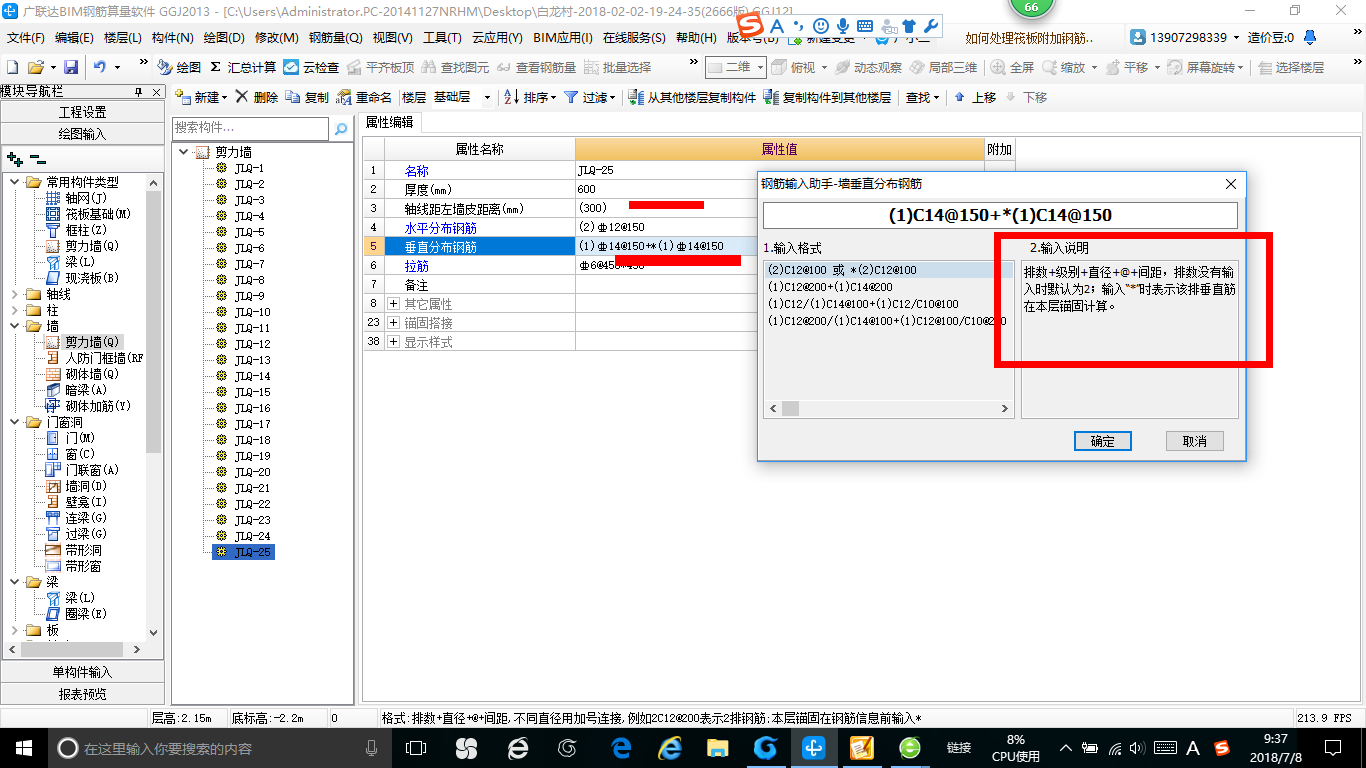The width and height of the screenshot is (1366, 768).
Task: Click the 水平分布钢筋 property row
Action: 673,227
